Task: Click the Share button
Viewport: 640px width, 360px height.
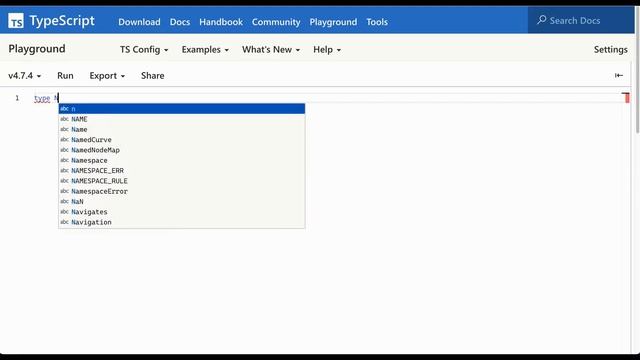Action: (153, 76)
